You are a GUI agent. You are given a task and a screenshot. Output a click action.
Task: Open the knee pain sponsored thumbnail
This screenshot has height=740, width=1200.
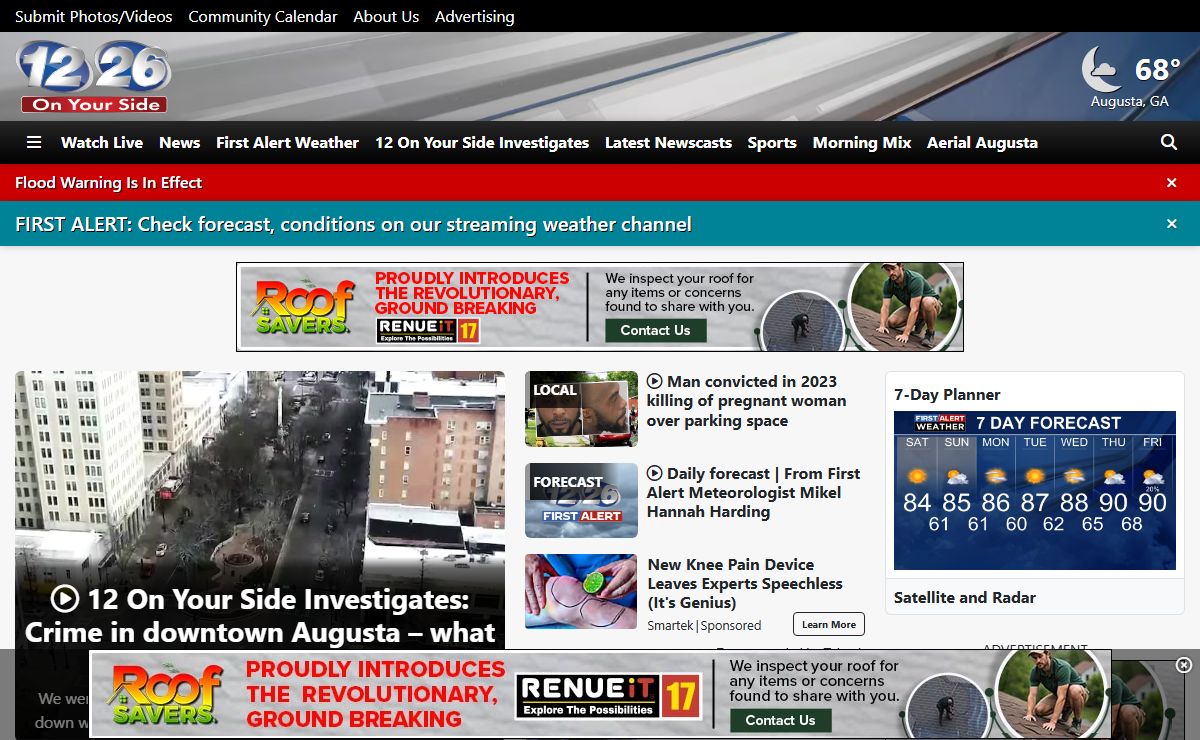pyautogui.click(x=581, y=592)
